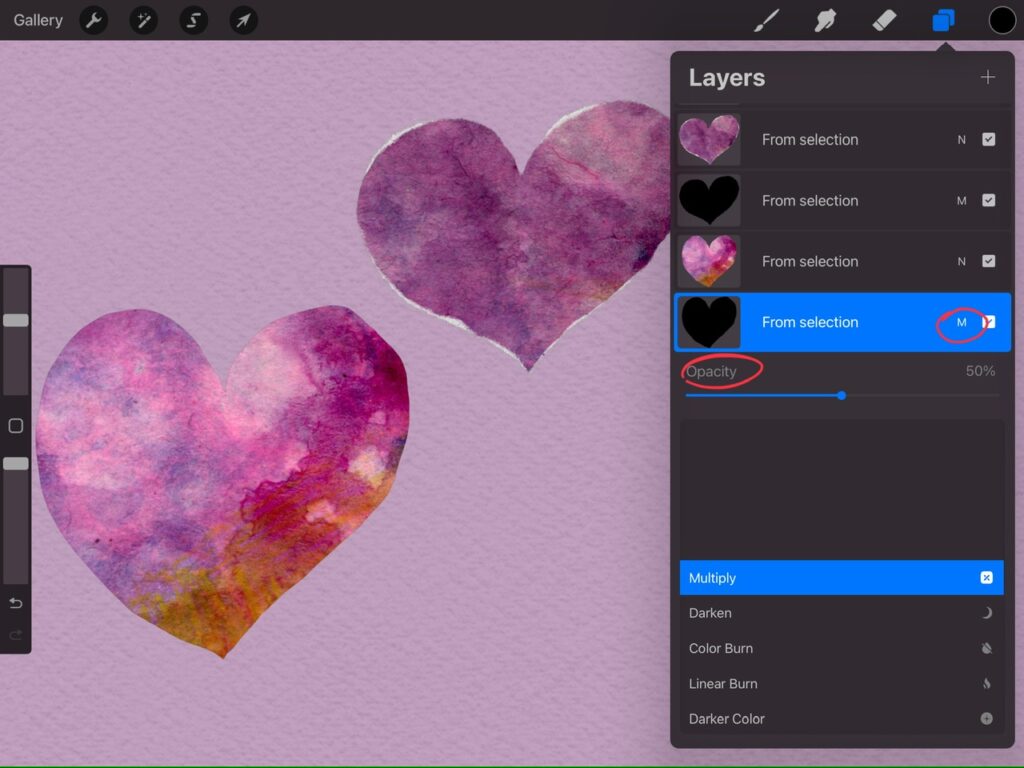Add a new layer with the plus button
The image size is (1024, 768).
click(987, 76)
